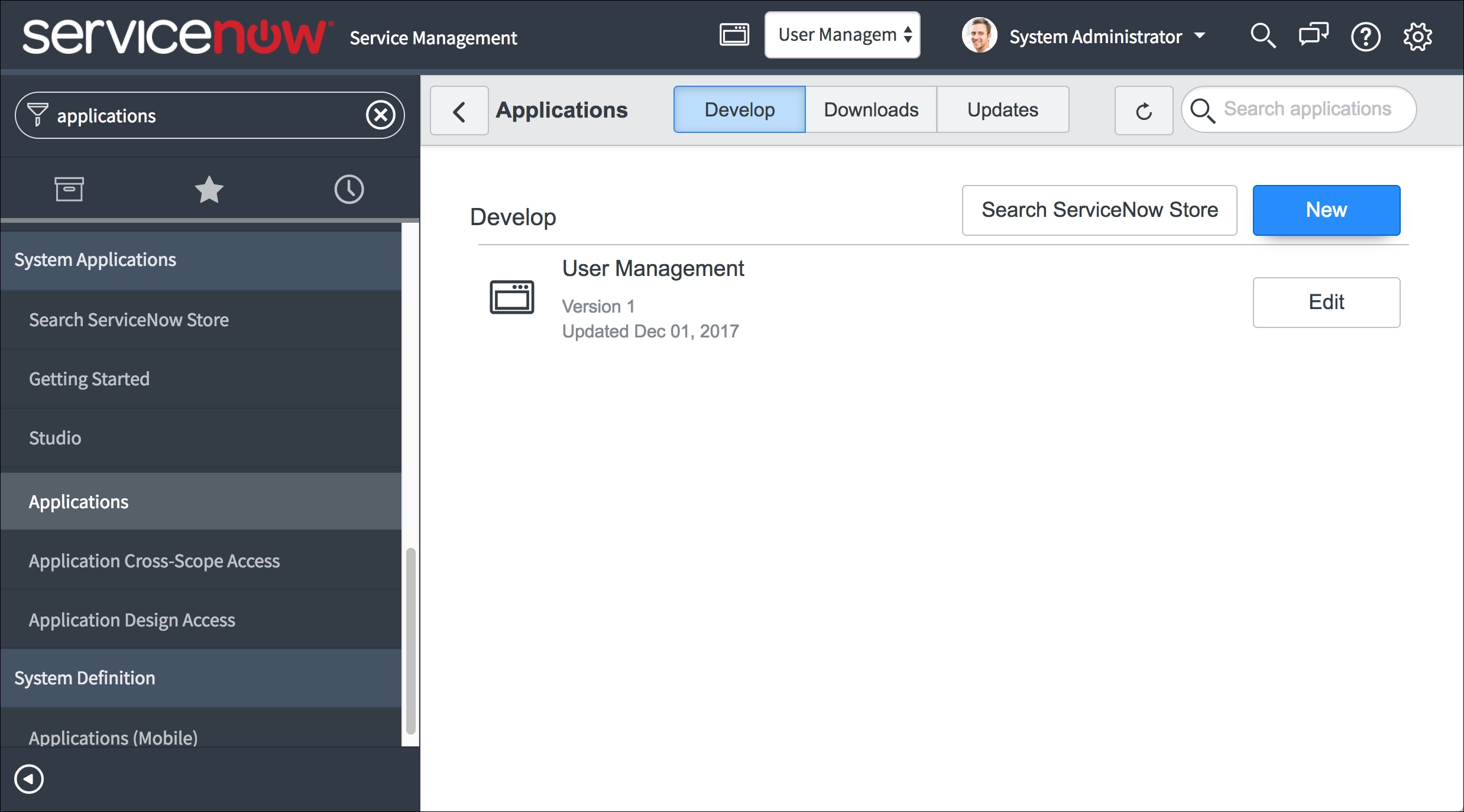Open the History tab with clock icon

[349, 189]
